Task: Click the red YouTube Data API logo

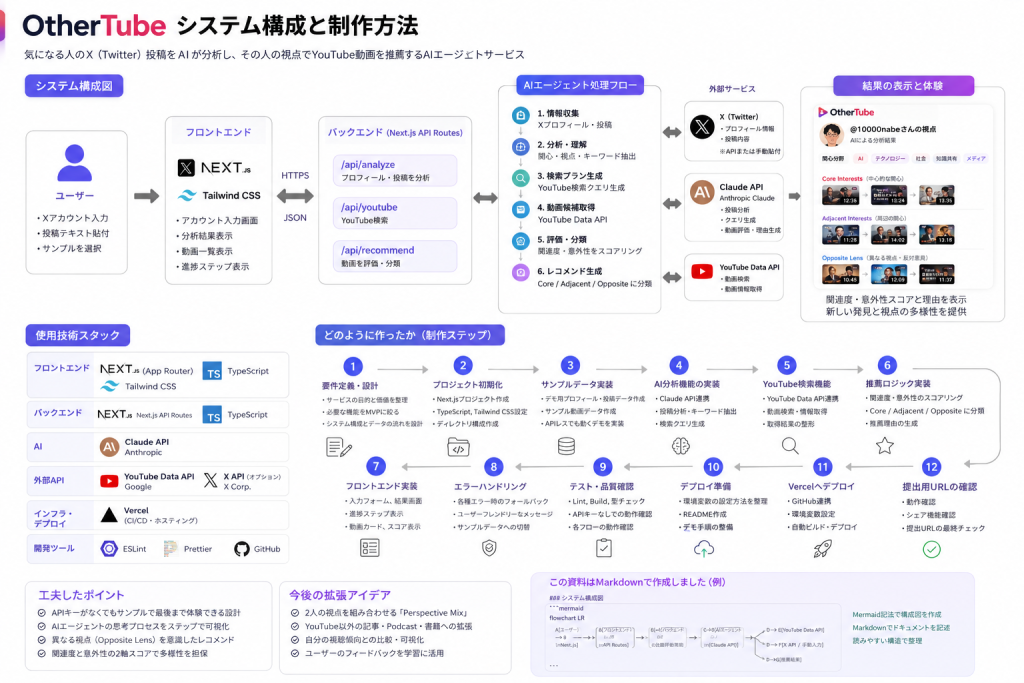Action: [x=702, y=271]
